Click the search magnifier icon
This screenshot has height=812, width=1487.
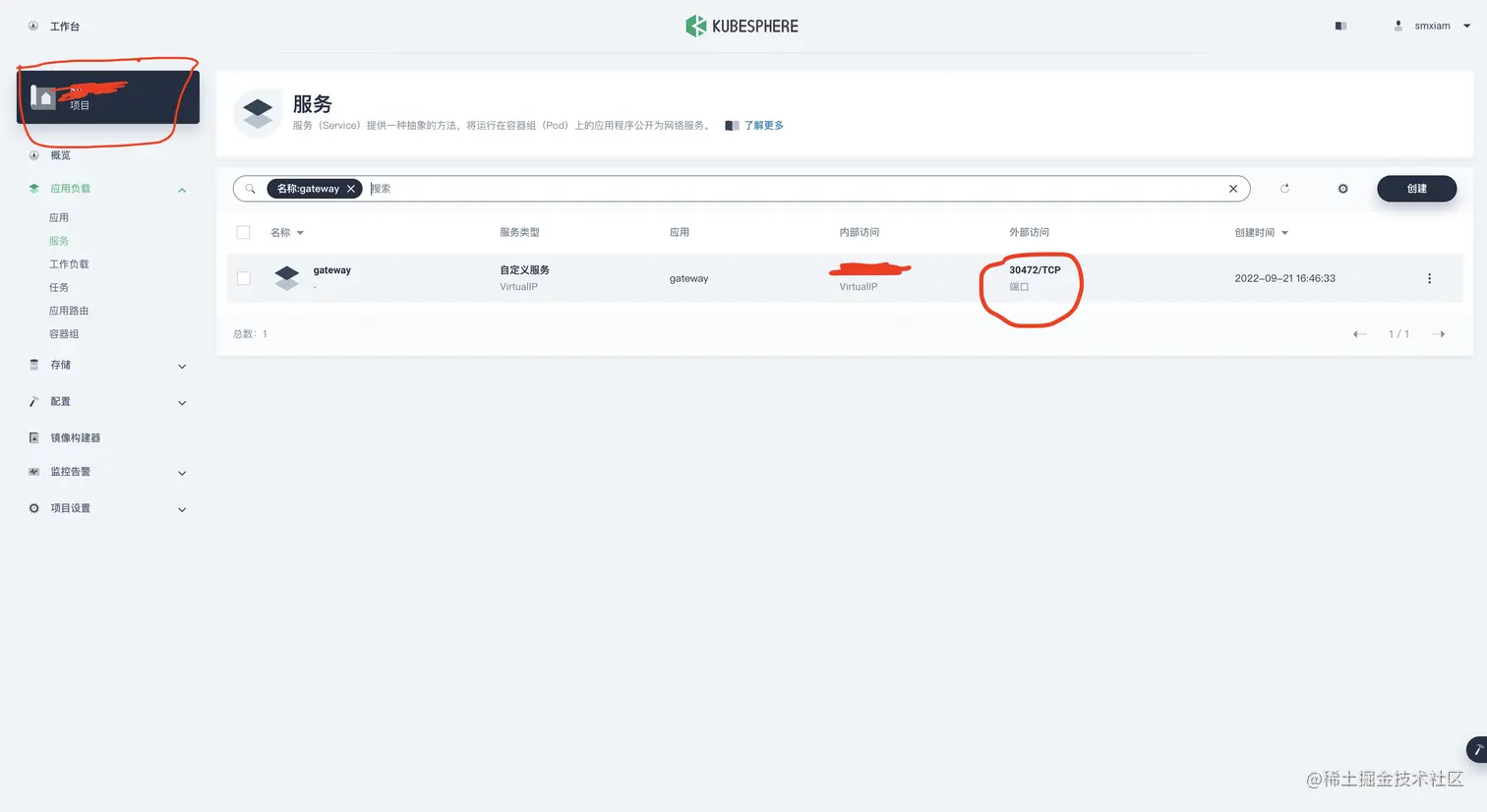[x=250, y=189]
